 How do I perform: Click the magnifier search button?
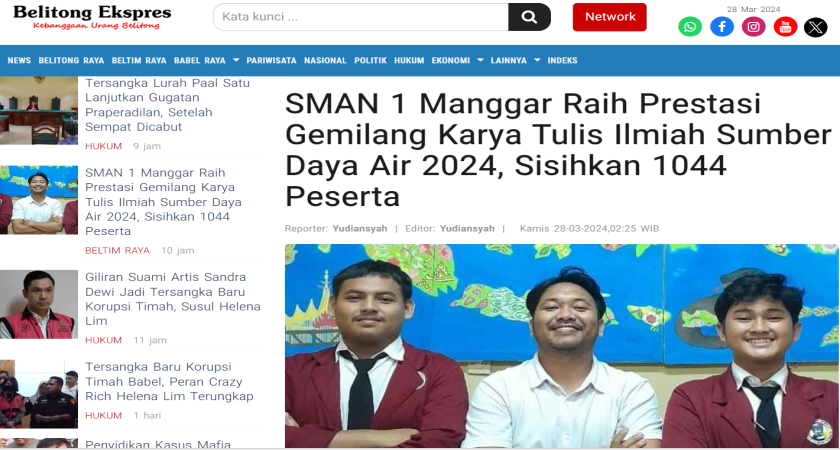pos(529,17)
